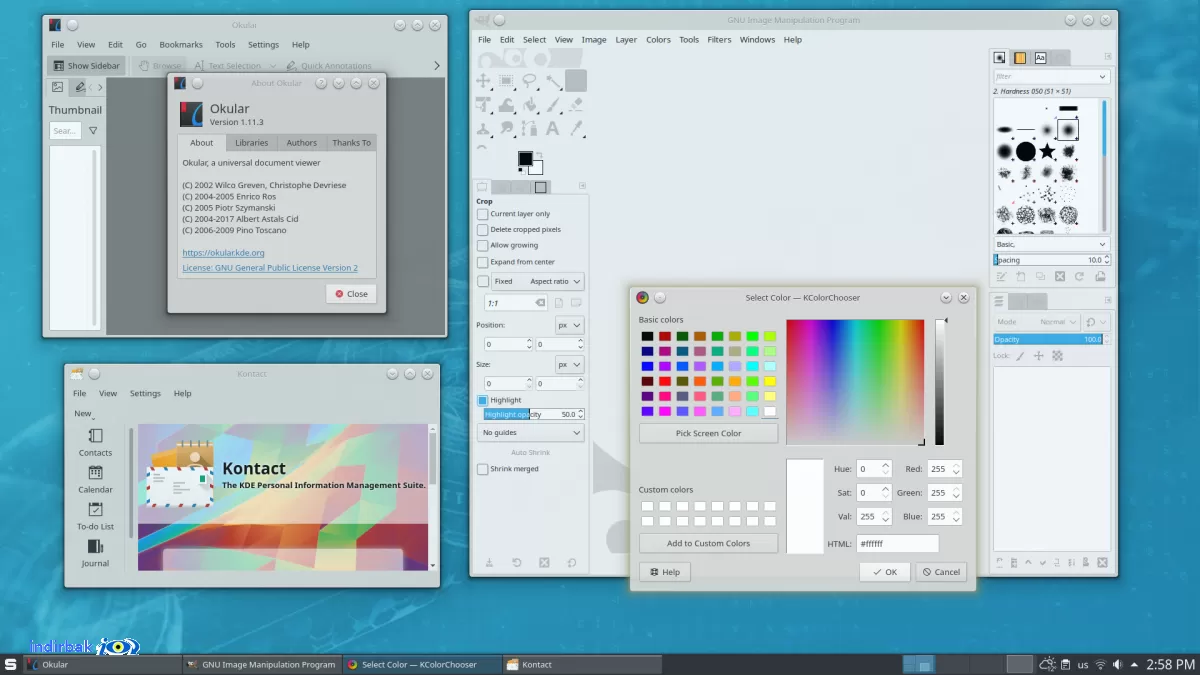This screenshot has width=1200, height=675.
Task: Open the Position units px dropdown
Action: 570,325
